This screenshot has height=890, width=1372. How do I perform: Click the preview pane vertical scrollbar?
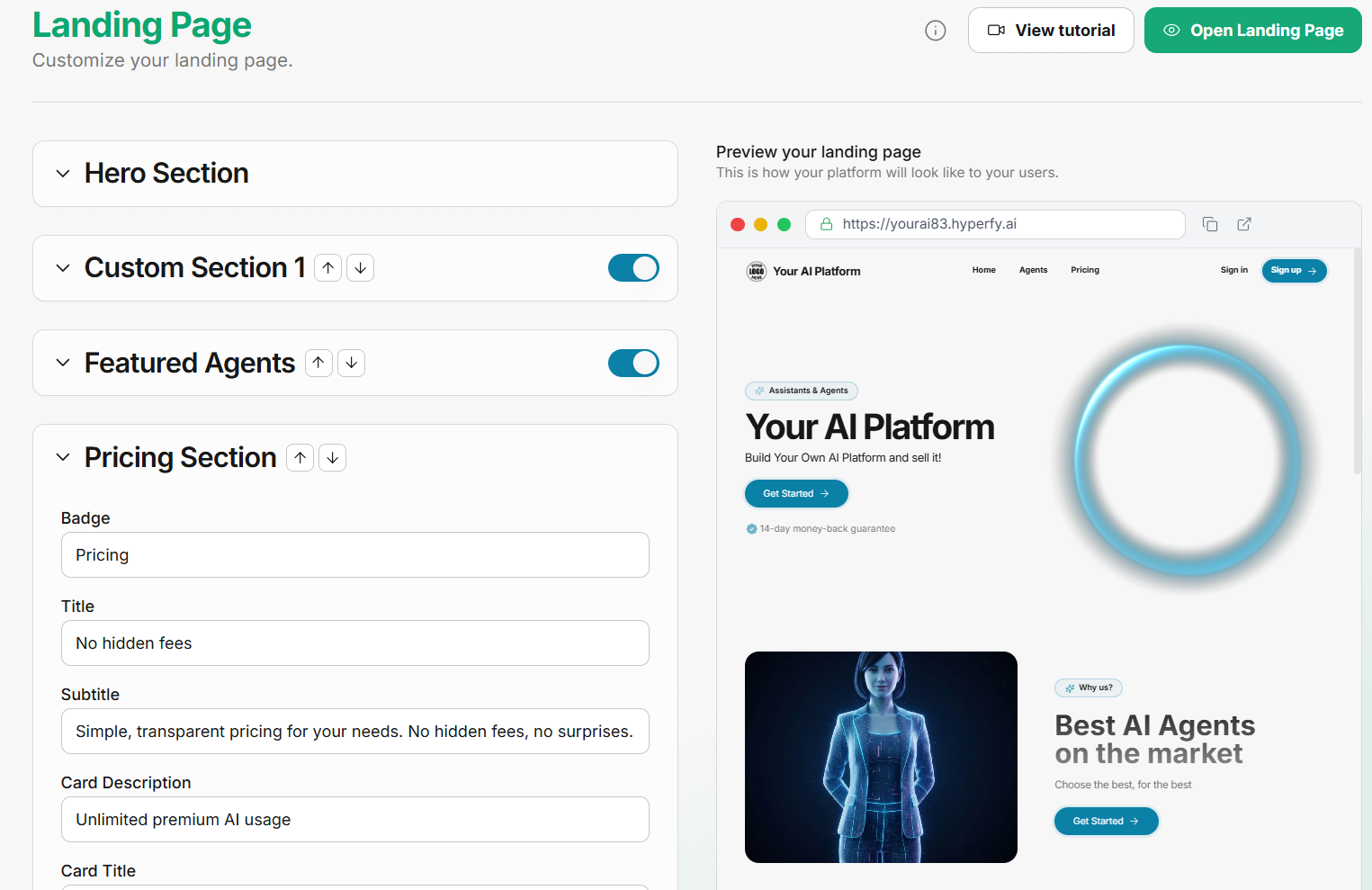[x=1358, y=362]
